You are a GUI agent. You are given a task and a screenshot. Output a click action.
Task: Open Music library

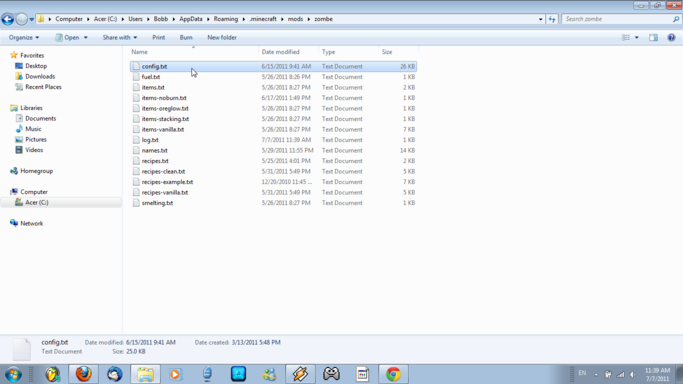click(28, 129)
